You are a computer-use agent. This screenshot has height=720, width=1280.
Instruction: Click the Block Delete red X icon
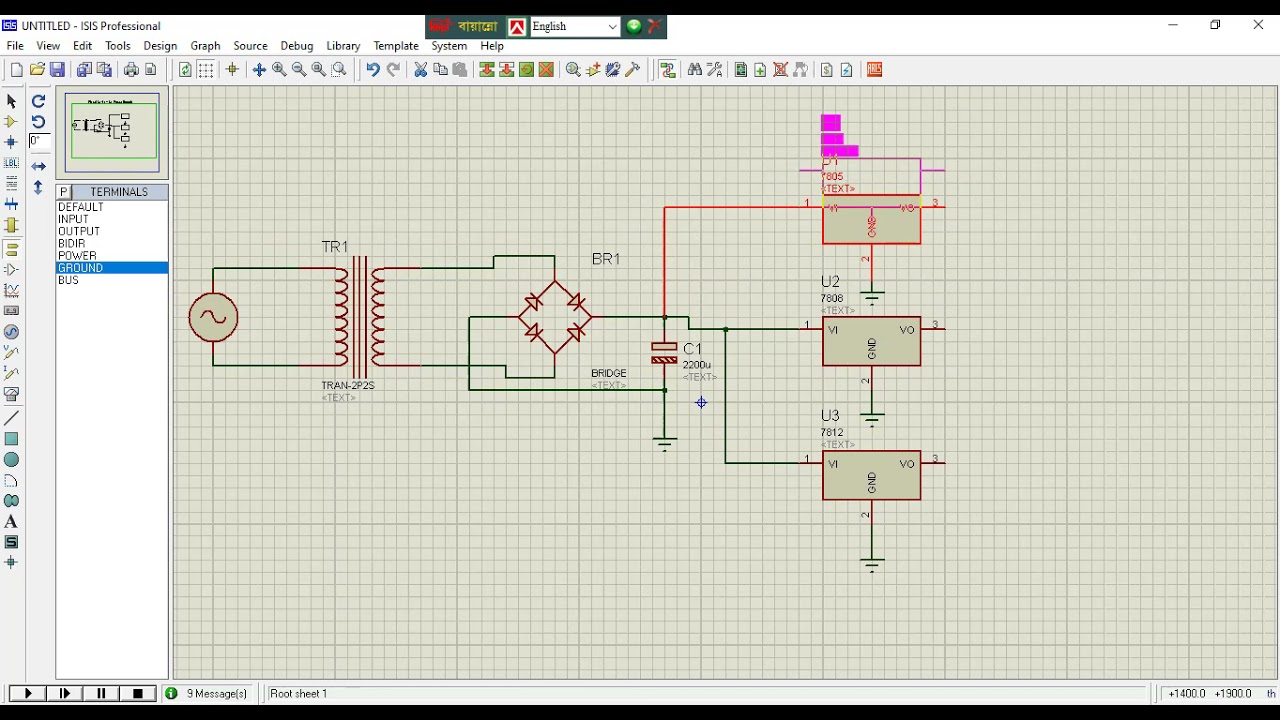546,70
